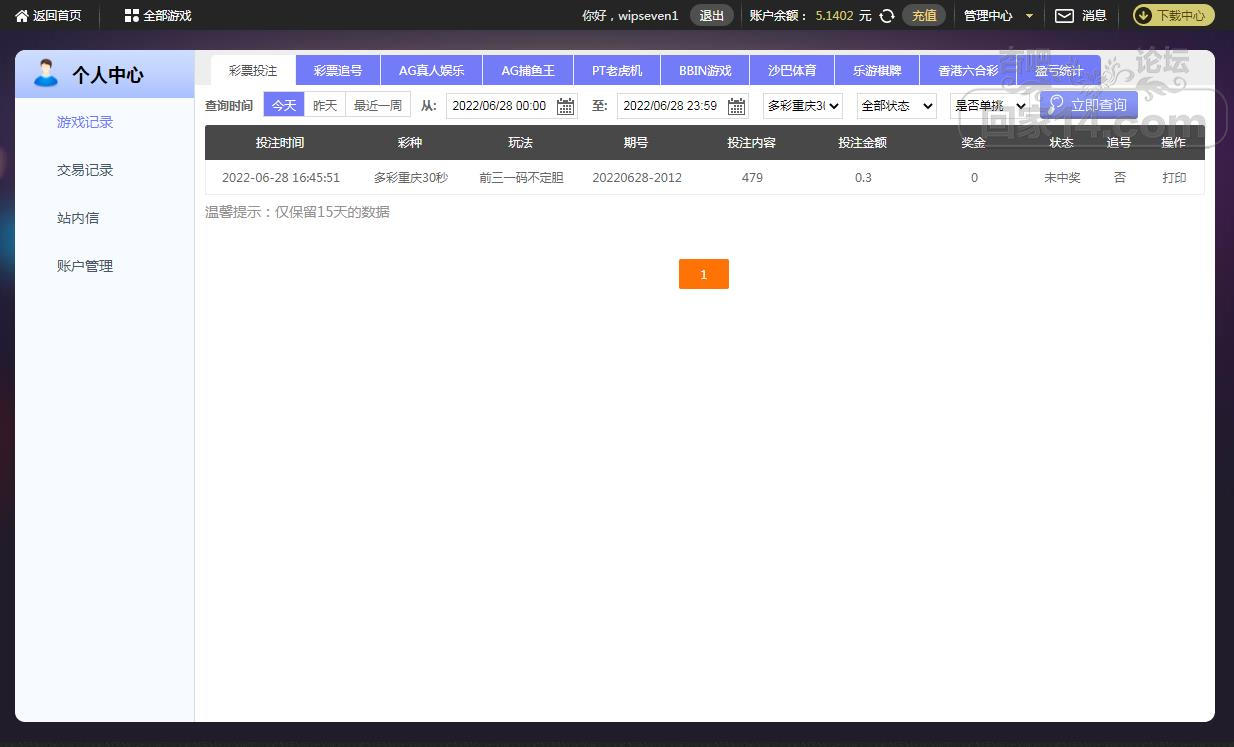1234x747 pixels.
Task: Click the home icon next to 返回首页
Action: pyautogui.click(x=22, y=16)
